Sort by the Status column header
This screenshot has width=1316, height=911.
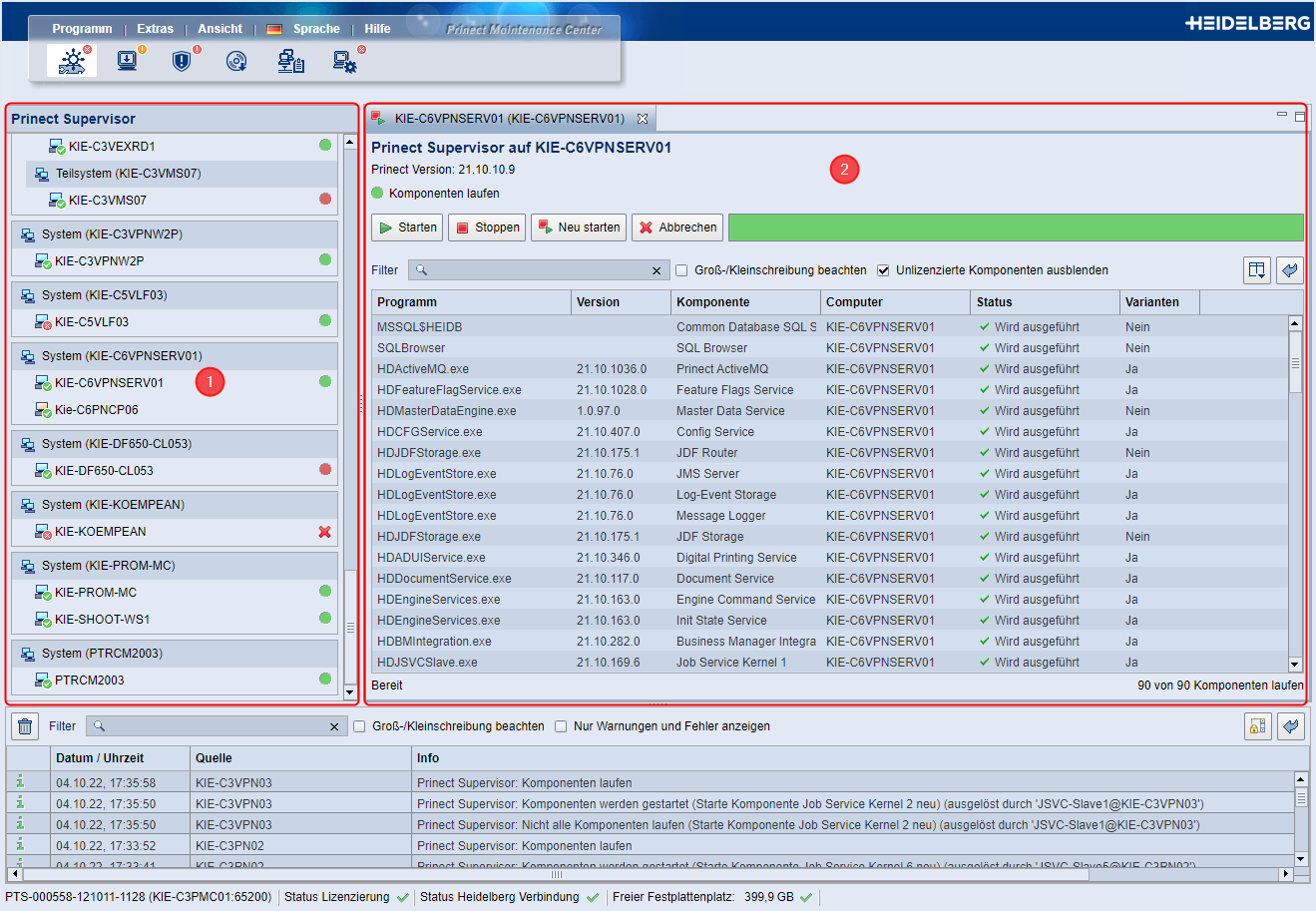point(1045,302)
